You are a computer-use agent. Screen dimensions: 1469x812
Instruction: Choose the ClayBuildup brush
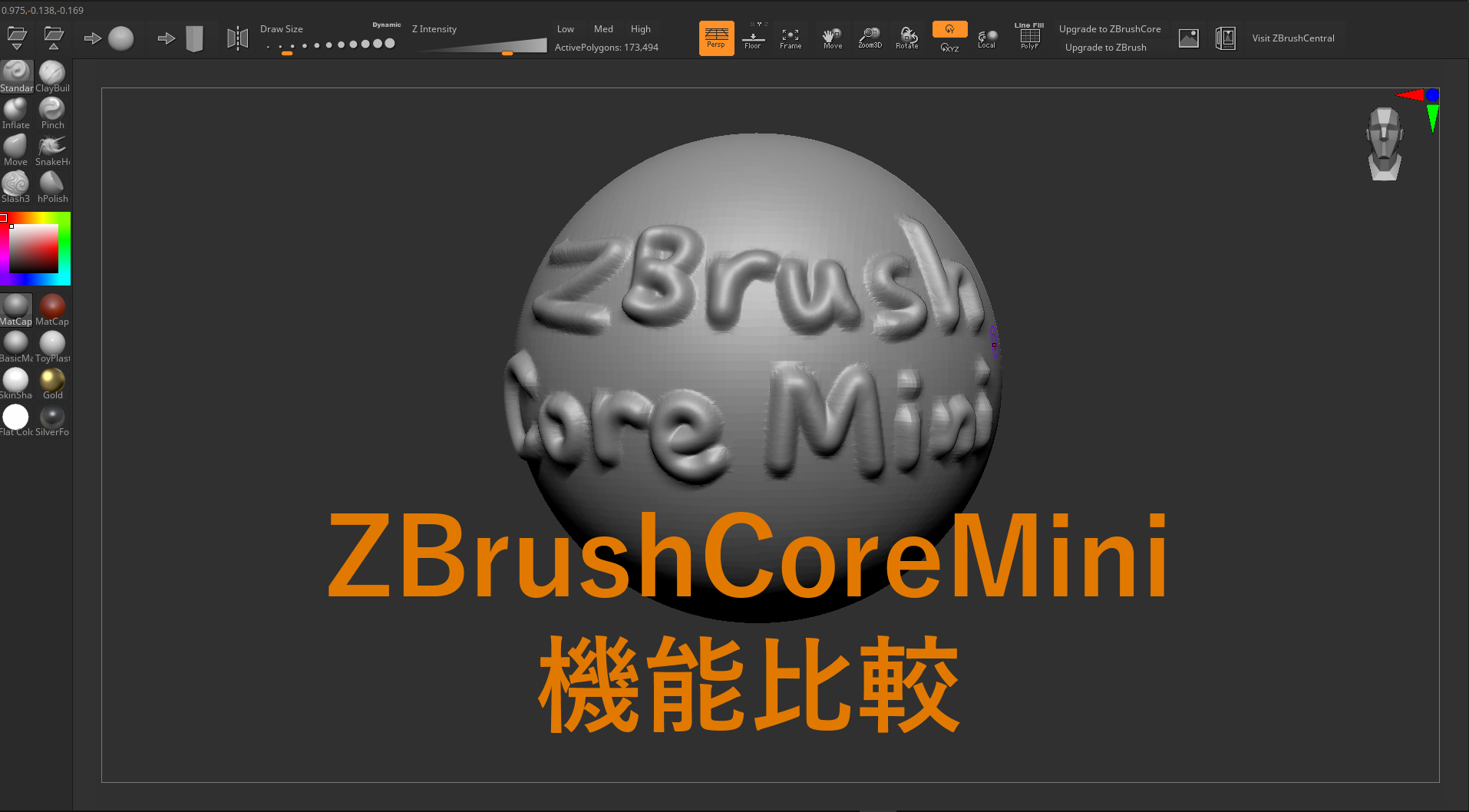tap(52, 77)
